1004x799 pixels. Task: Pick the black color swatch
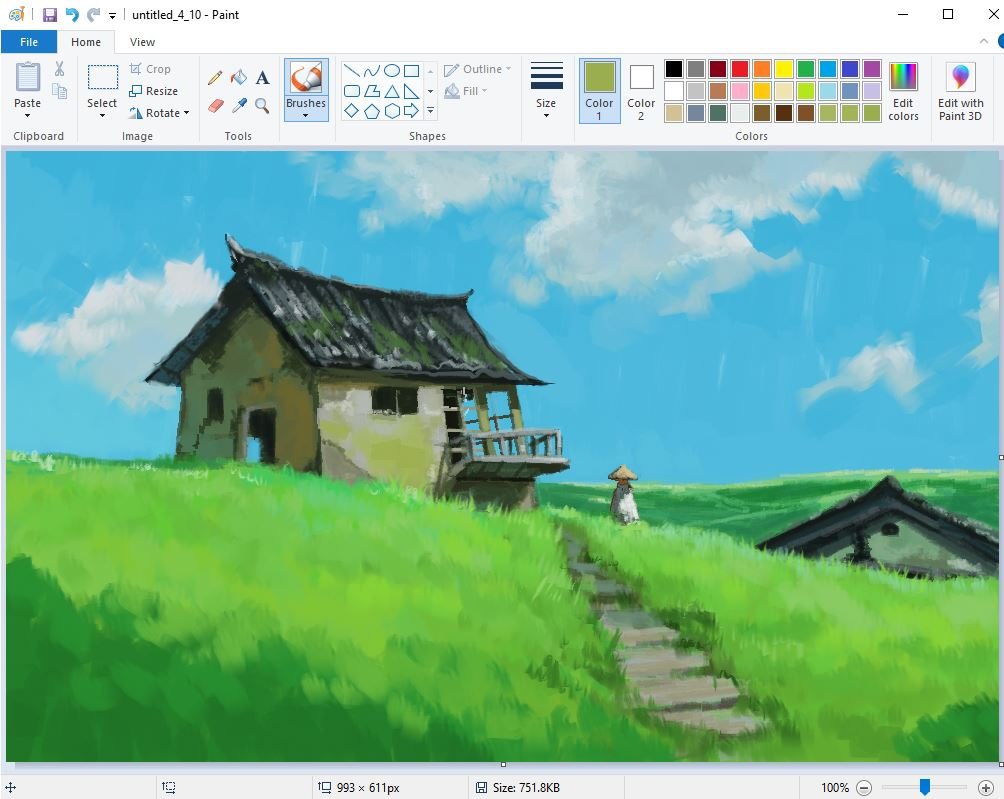[x=674, y=69]
